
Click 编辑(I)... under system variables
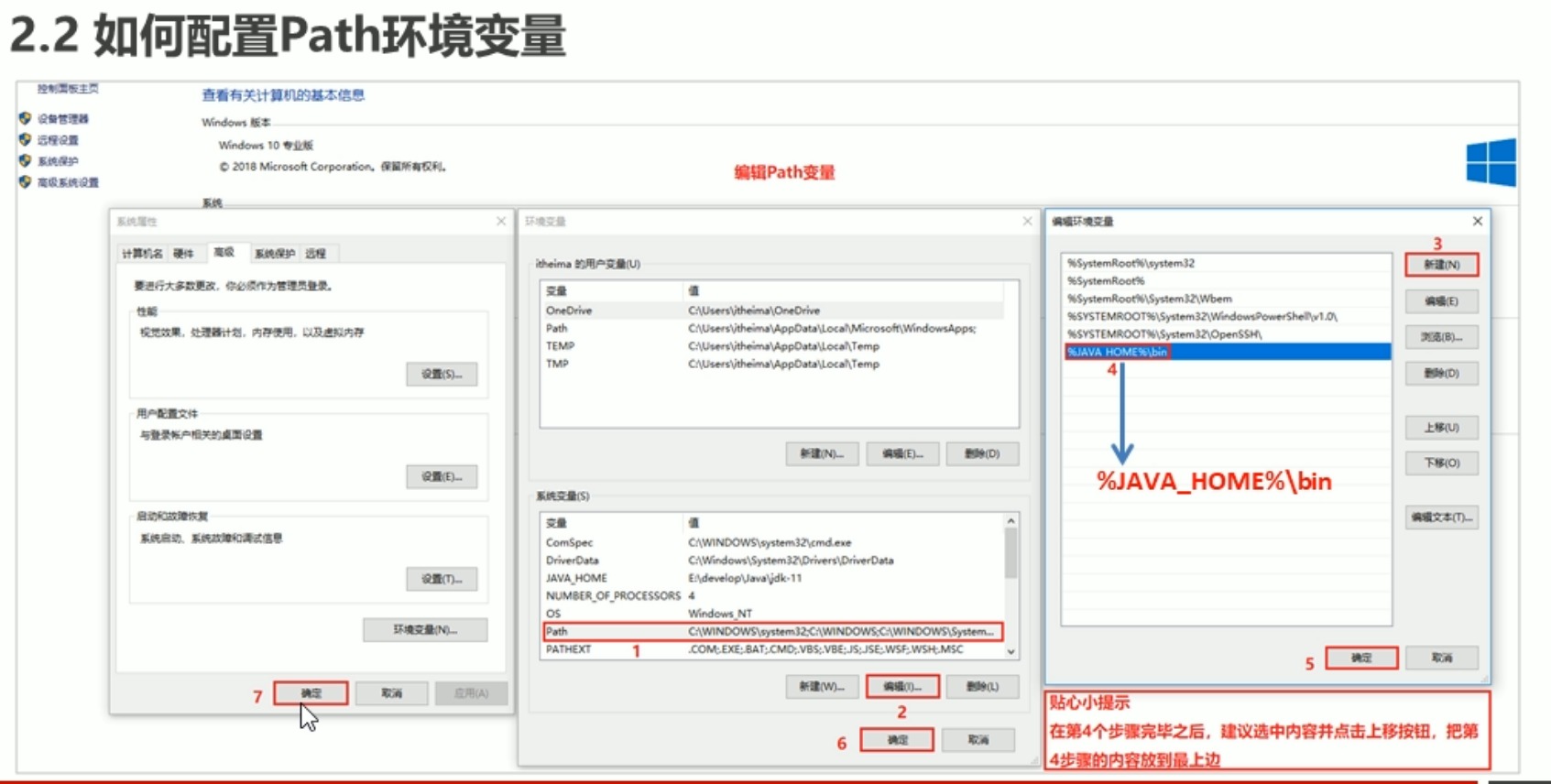[902, 687]
